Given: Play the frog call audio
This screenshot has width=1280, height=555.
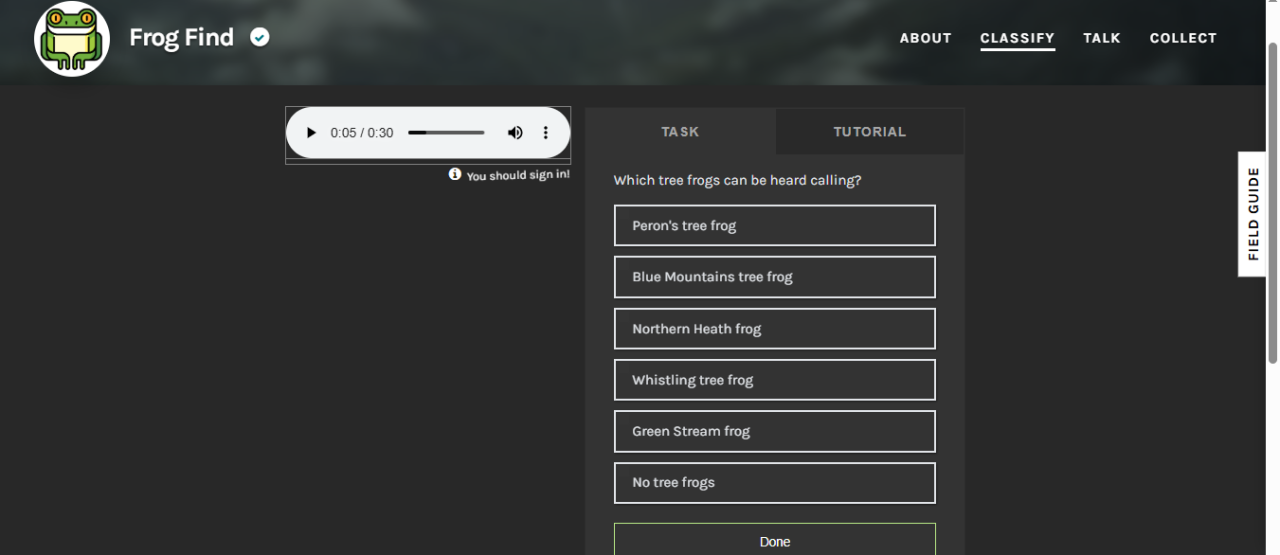Looking at the screenshot, I should pos(311,133).
